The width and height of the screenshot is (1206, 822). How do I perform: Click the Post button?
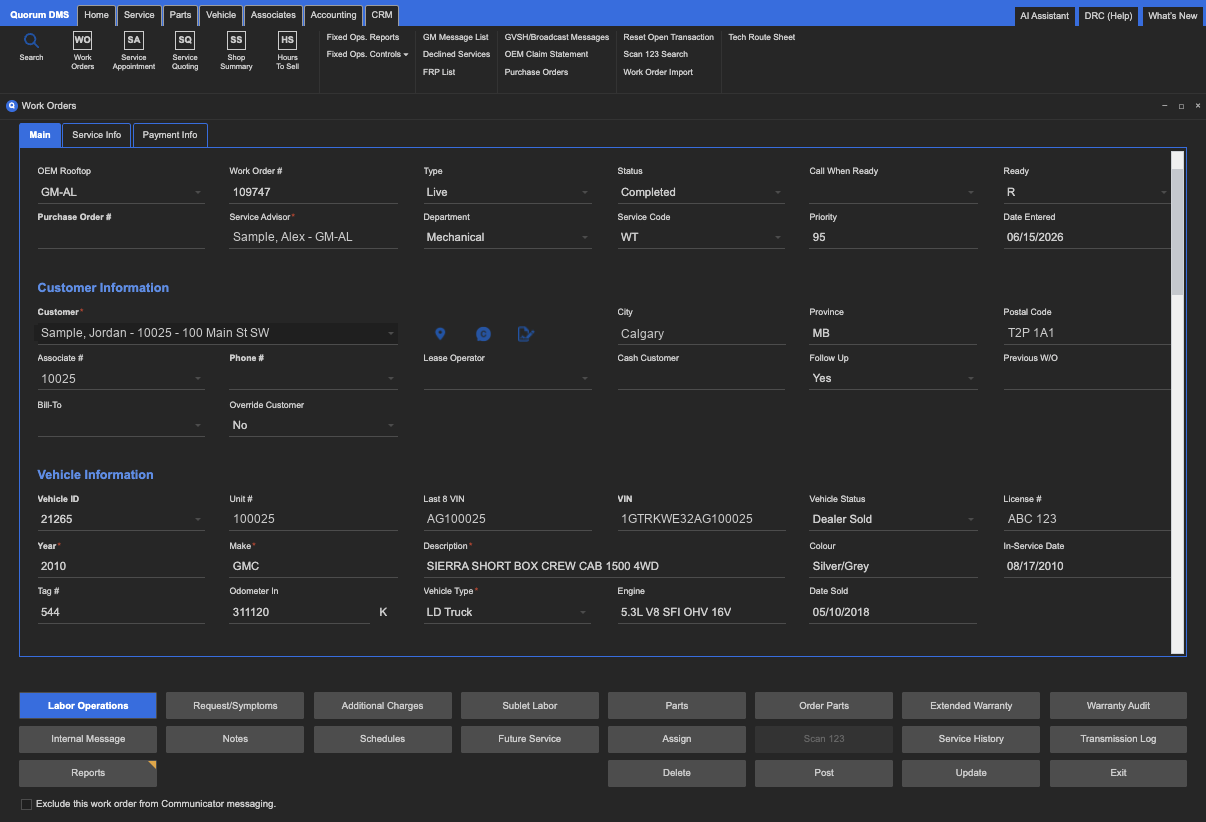pos(824,773)
